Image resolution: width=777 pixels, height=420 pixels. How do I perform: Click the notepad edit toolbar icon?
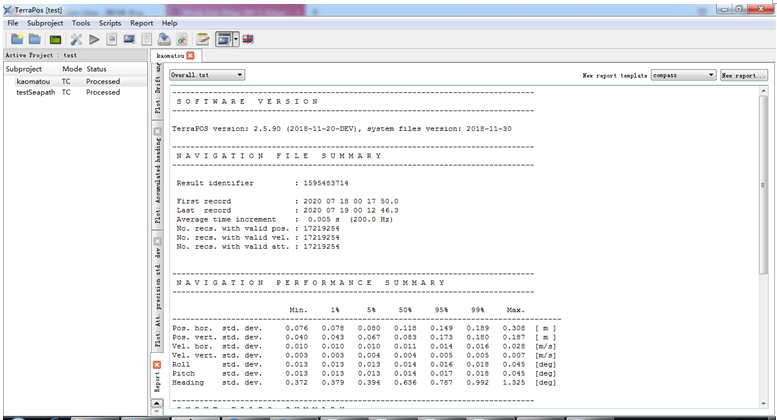tap(202, 39)
